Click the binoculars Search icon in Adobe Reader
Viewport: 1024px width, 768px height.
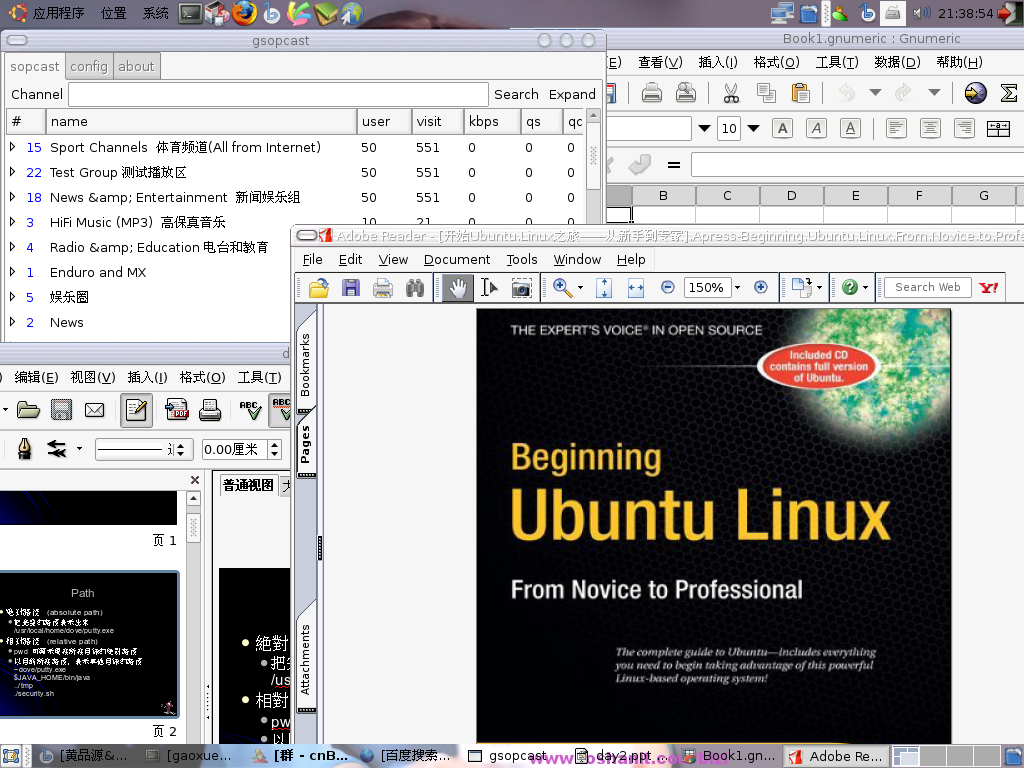(415, 287)
